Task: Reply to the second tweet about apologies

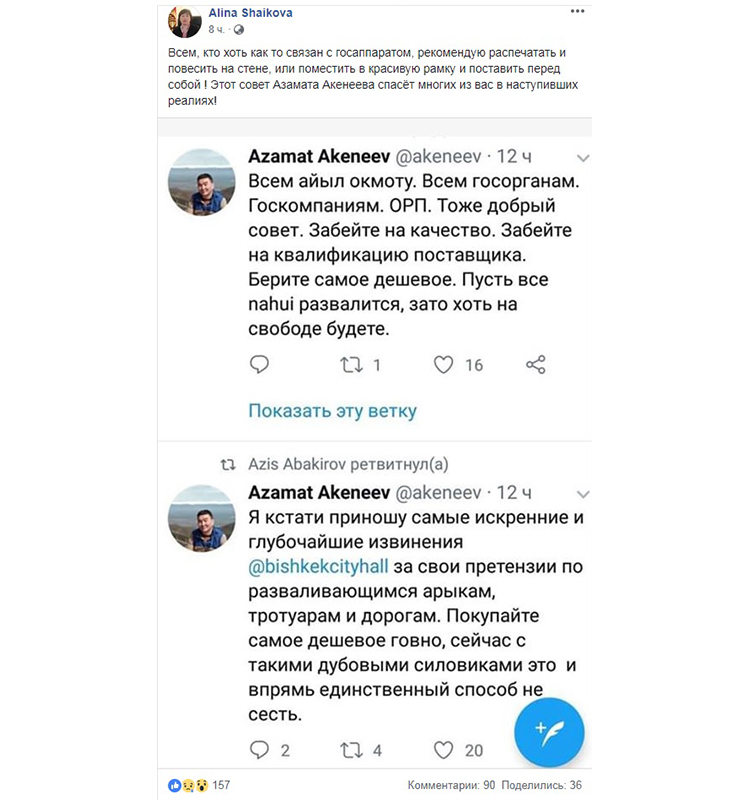Action: [x=259, y=750]
